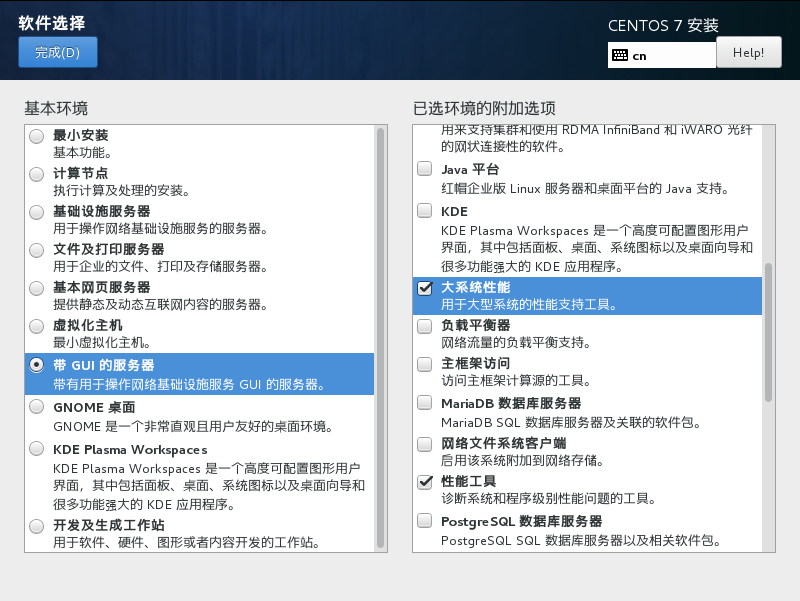Click the 基本环境 section heading
Image resolution: width=800 pixels, height=601 pixels.
(x=56, y=108)
